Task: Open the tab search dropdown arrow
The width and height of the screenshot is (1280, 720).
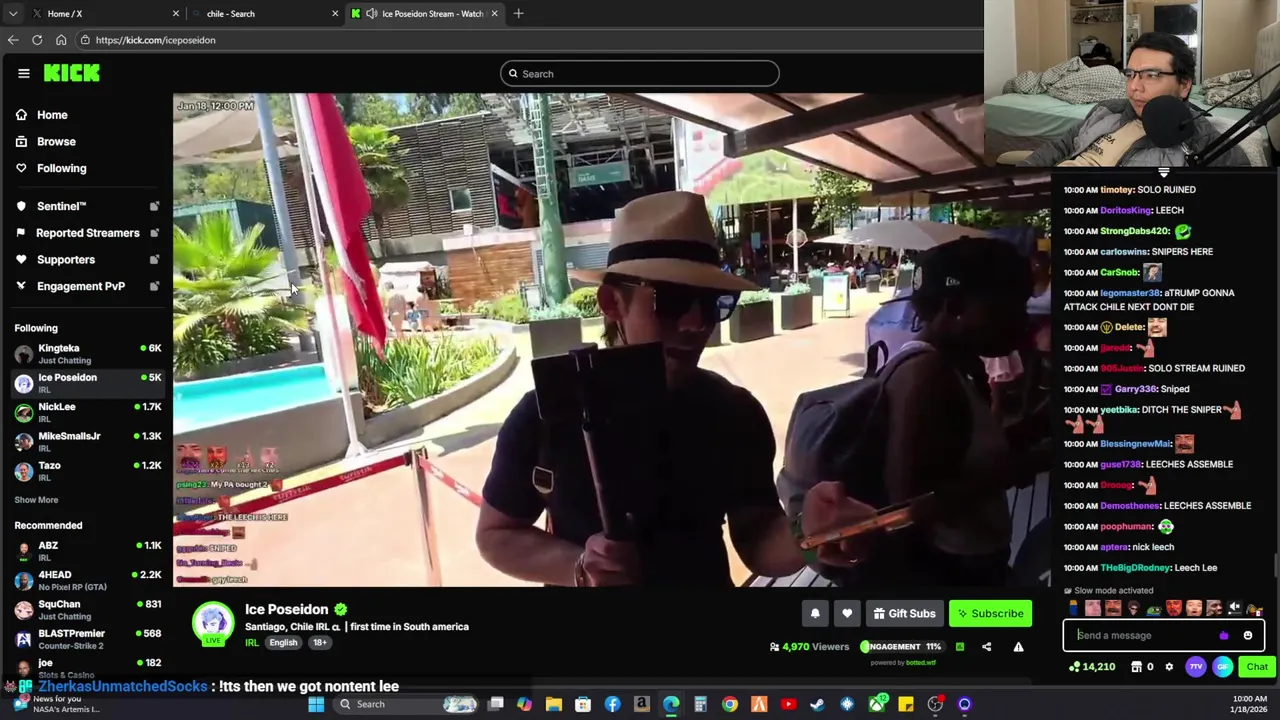Action: pyautogui.click(x=12, y=14)
